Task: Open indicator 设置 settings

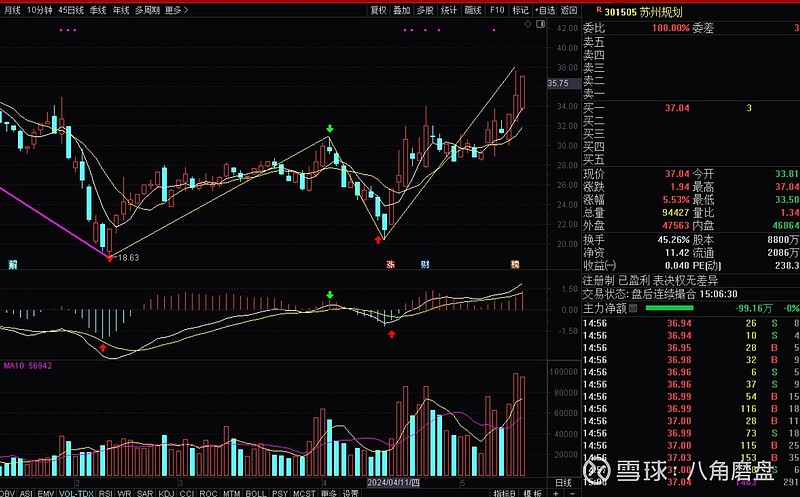Action: coord(351,493)
